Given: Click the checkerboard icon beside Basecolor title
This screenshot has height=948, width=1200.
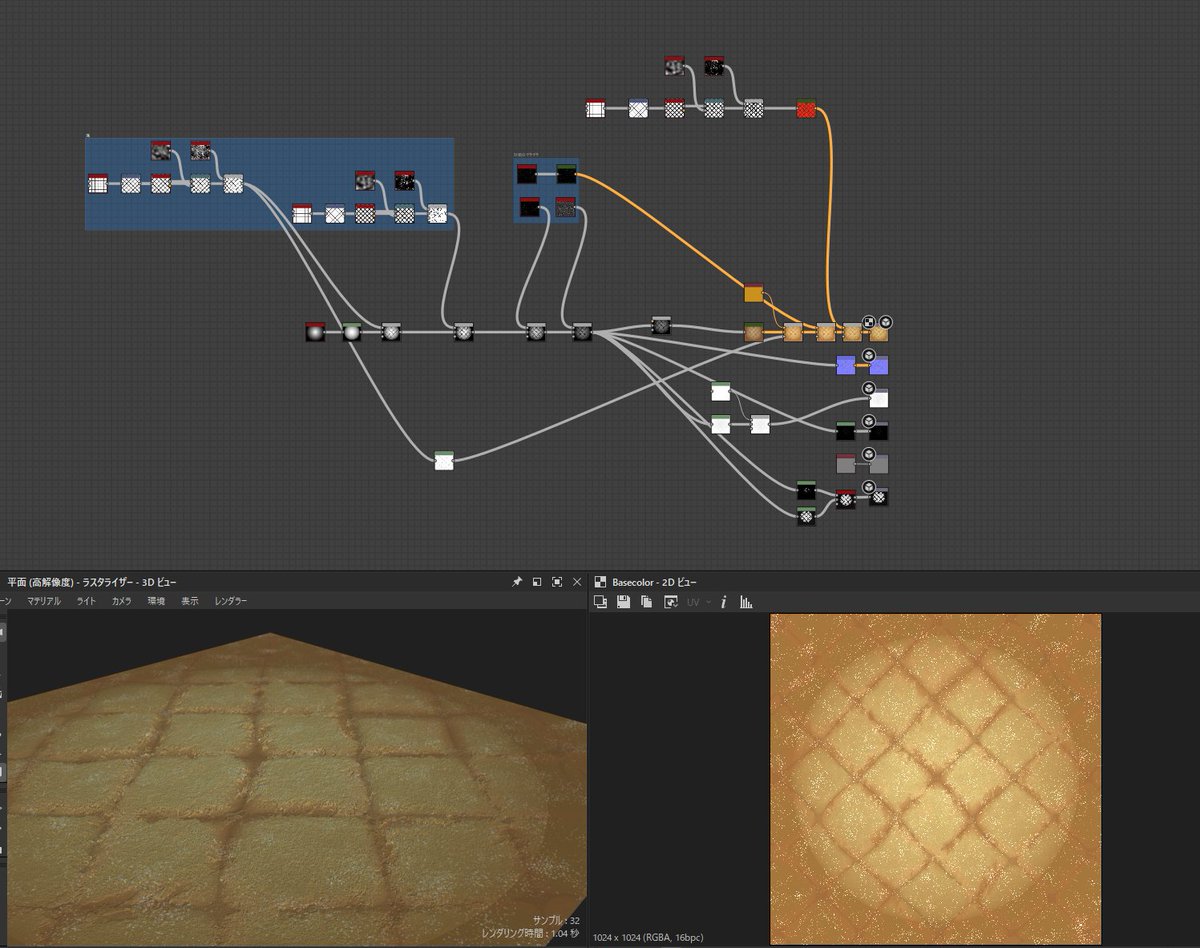Looking at the screenshot, I should click(600, 582).
